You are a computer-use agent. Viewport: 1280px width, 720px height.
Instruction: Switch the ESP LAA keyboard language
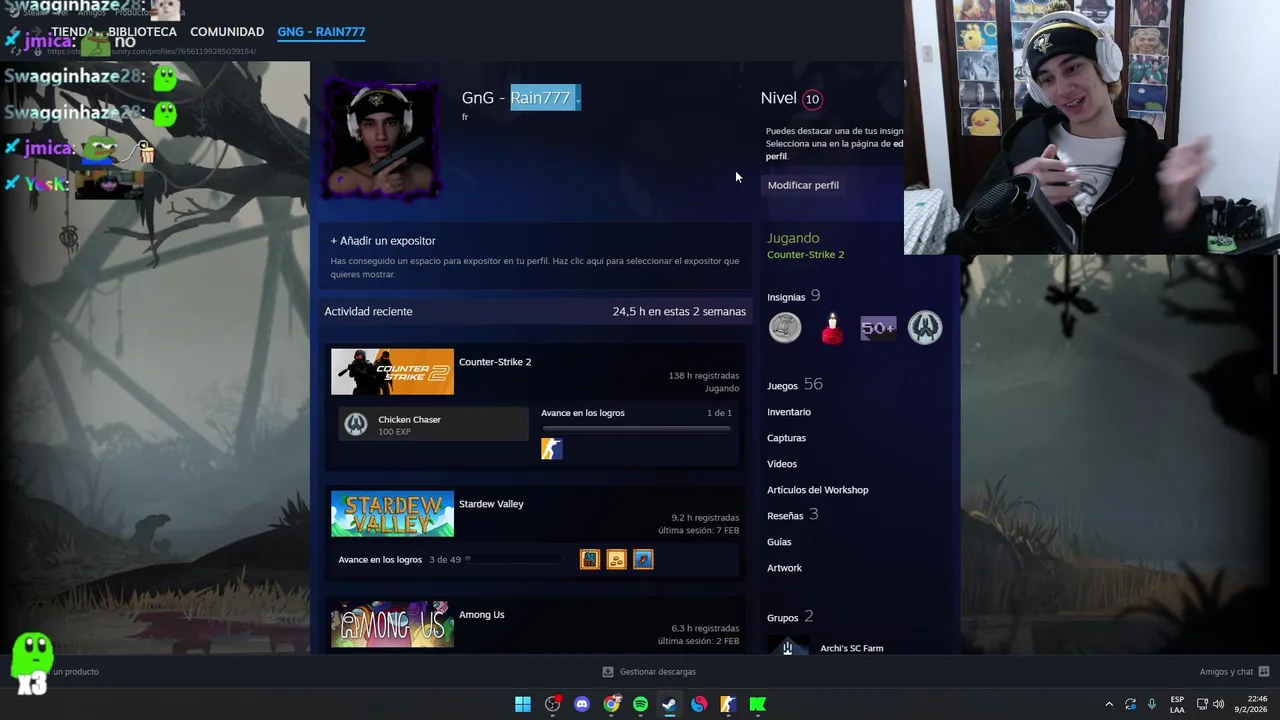[x=1177, y=704]
